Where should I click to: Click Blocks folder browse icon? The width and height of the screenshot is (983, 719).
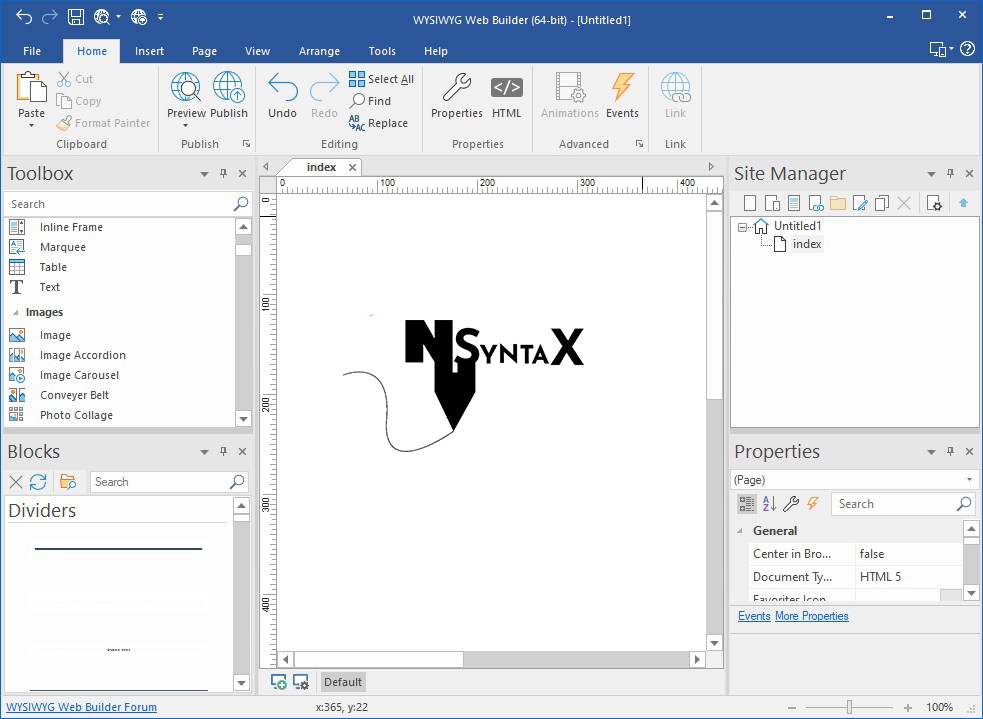pyautogui.click(x=68, y=481)
